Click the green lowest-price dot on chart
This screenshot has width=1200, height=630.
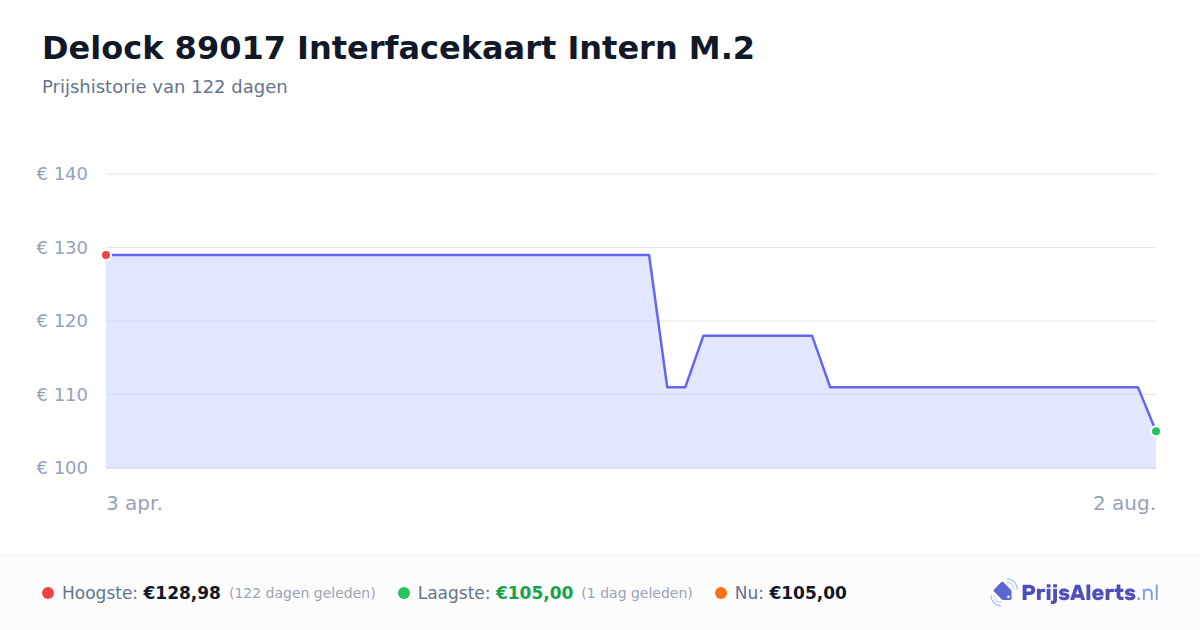tap(1156, 431)
